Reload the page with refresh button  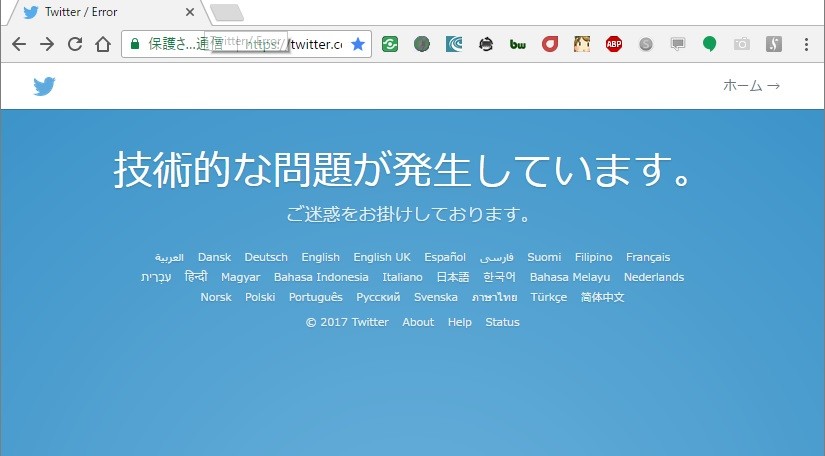click(74, 44)
